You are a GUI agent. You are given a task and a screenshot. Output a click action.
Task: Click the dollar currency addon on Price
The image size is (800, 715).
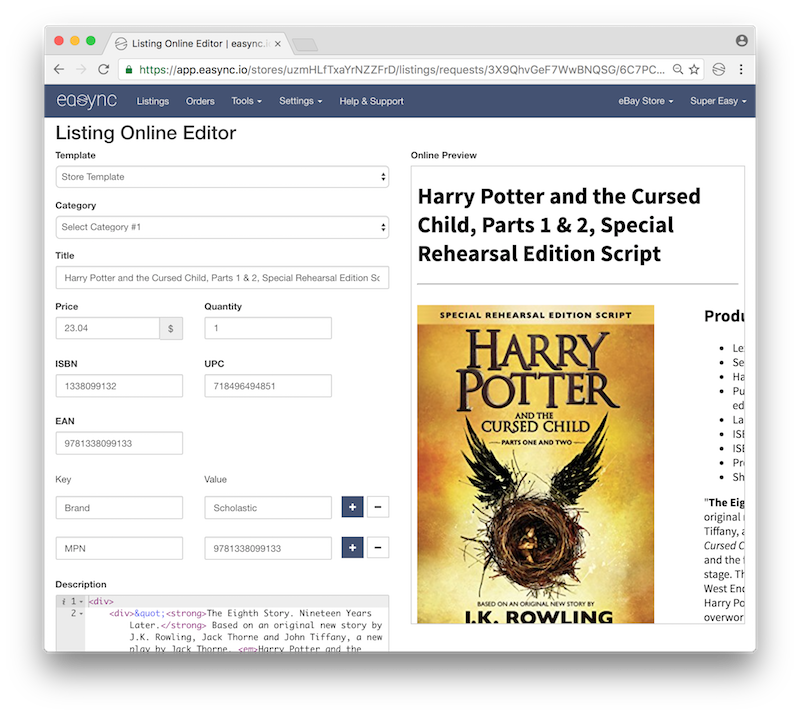171,328
